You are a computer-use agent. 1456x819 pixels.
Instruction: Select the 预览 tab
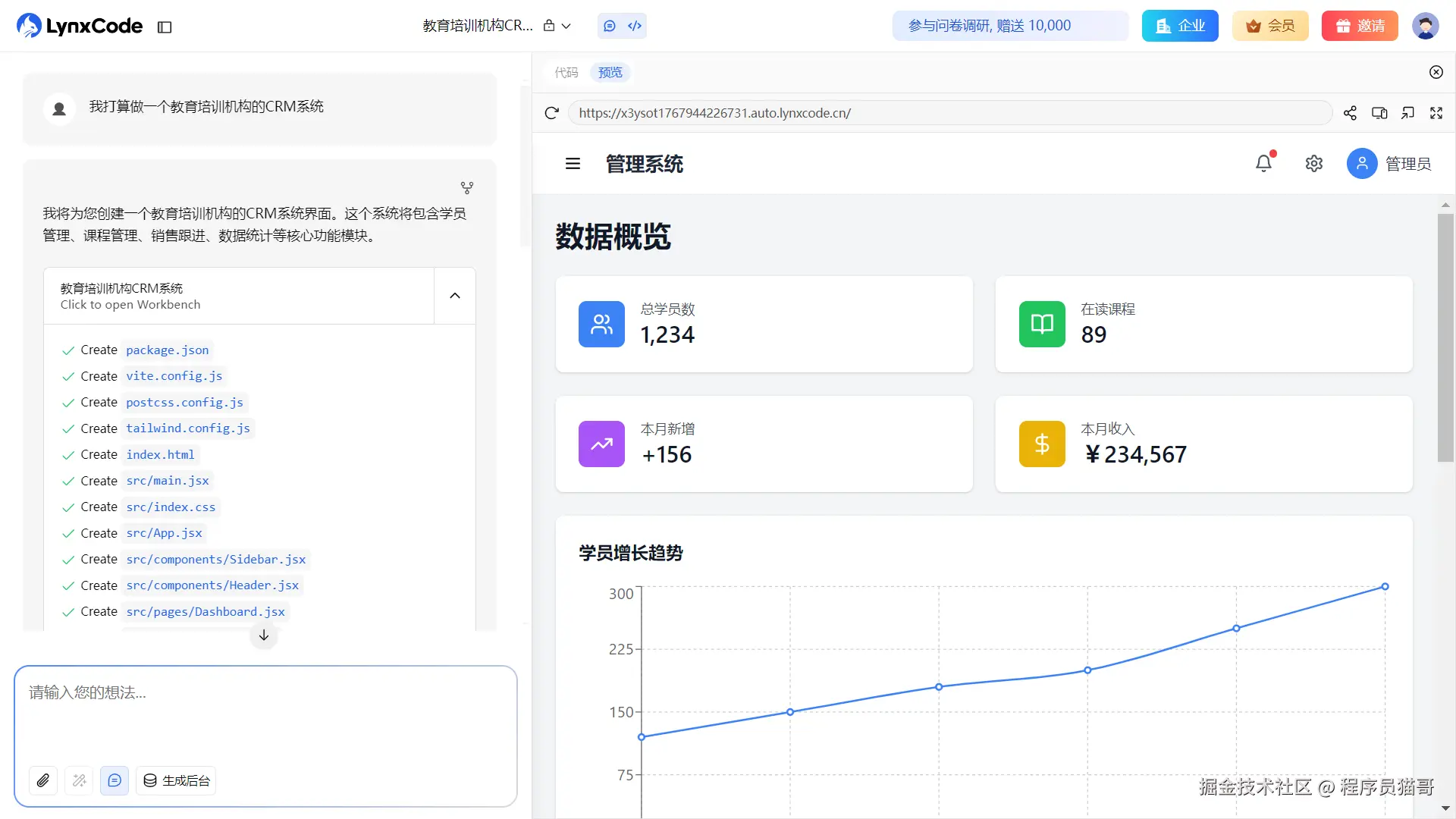[x=610, y=72]
